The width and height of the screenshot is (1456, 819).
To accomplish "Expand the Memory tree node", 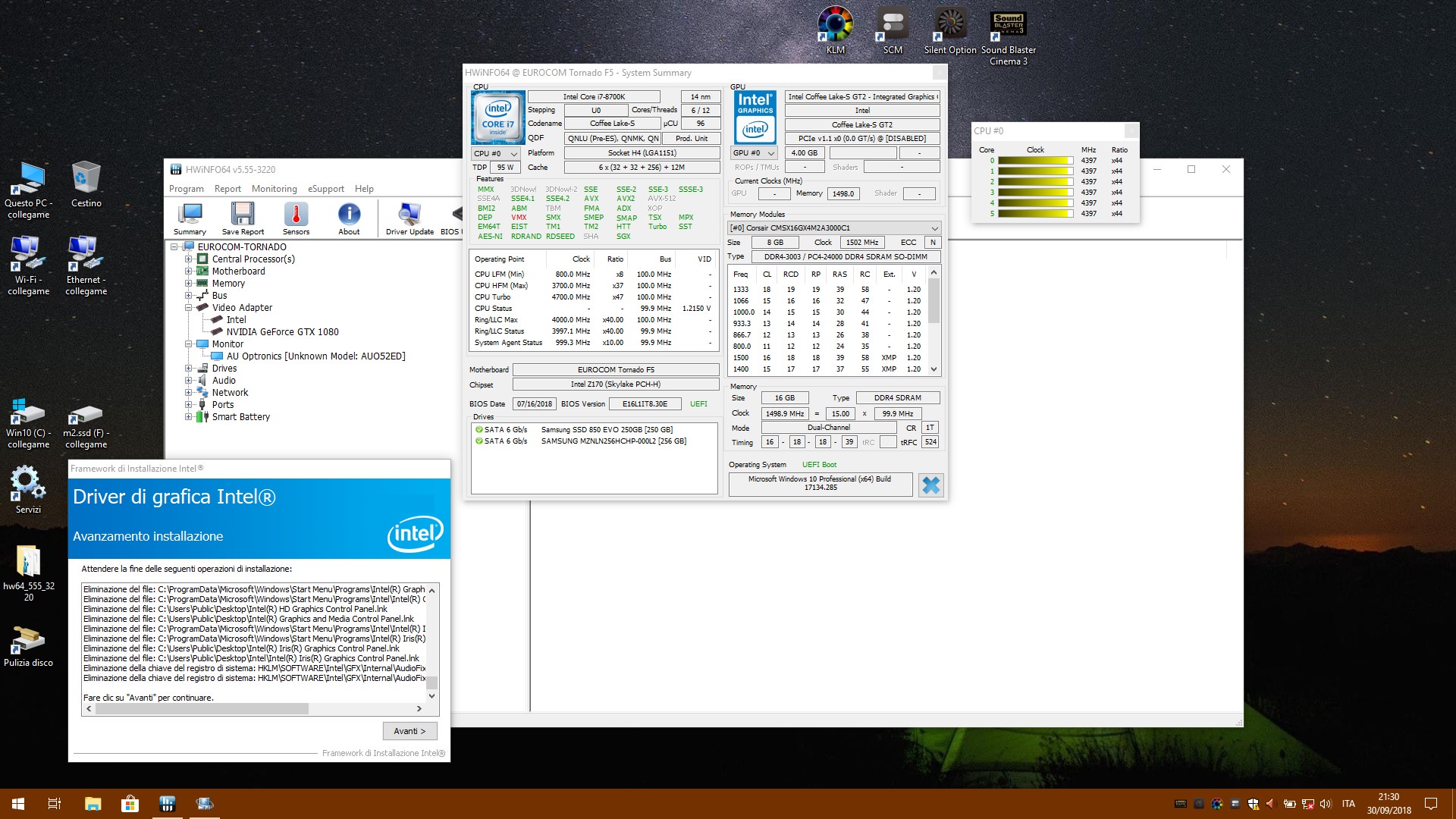I will point(188,283).
